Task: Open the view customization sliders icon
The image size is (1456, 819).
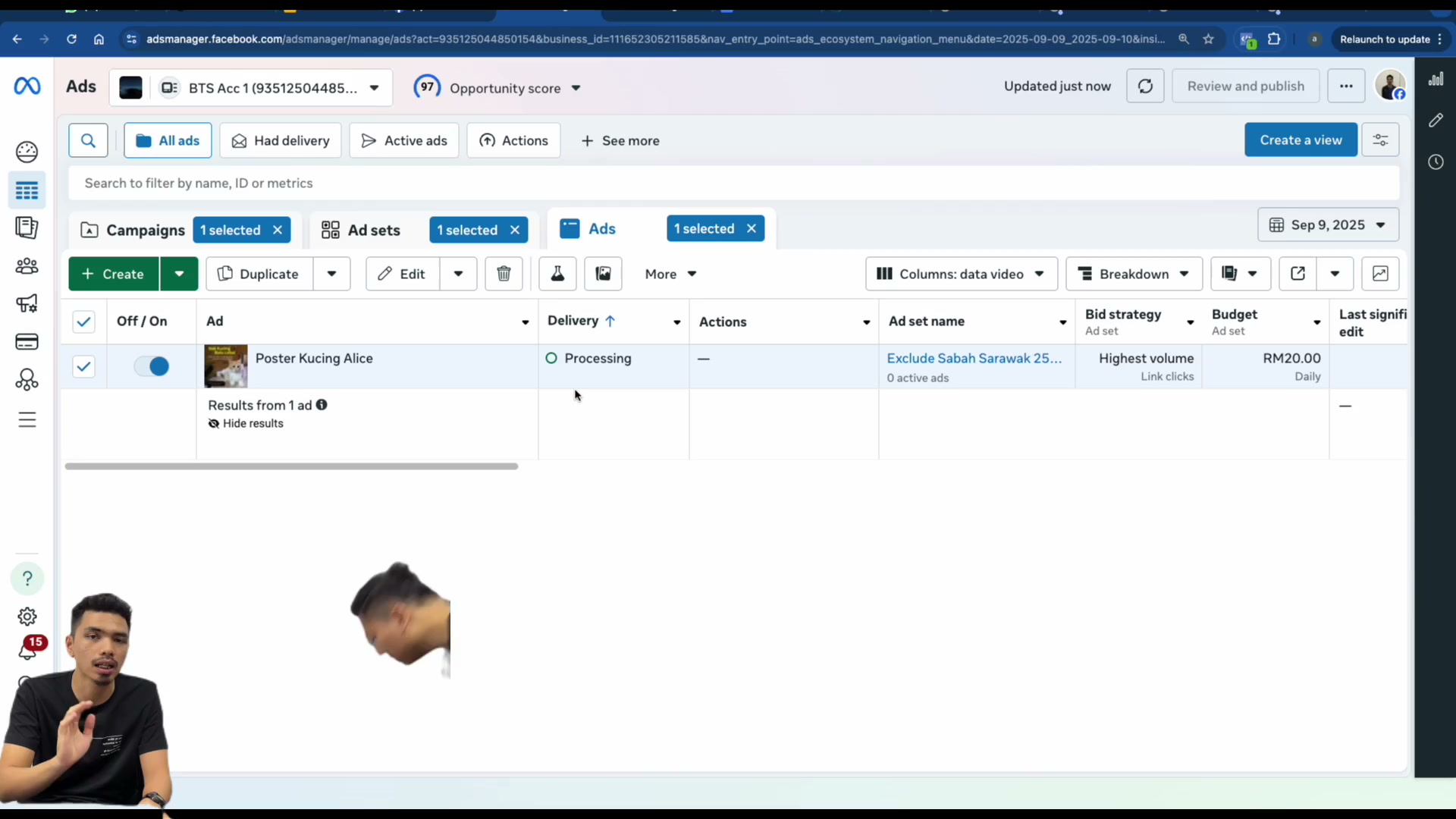Action: click(1380, 140)
